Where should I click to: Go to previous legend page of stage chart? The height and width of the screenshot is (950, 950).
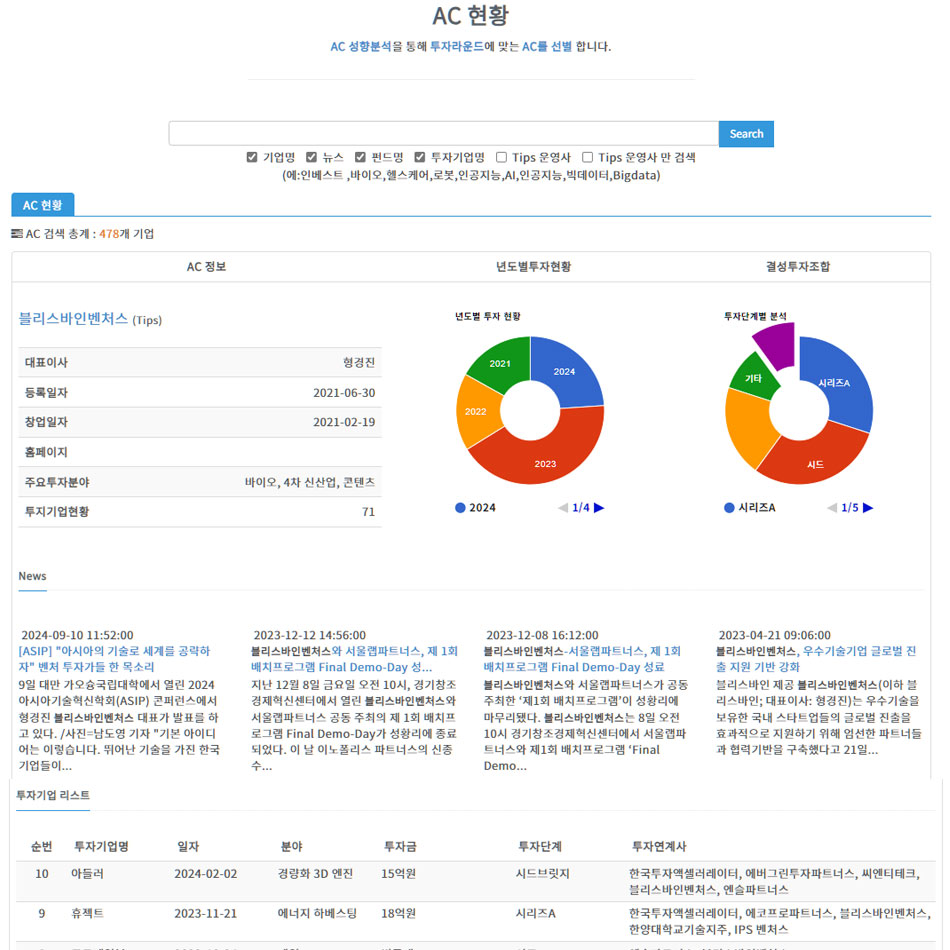(x=832, y=508)
